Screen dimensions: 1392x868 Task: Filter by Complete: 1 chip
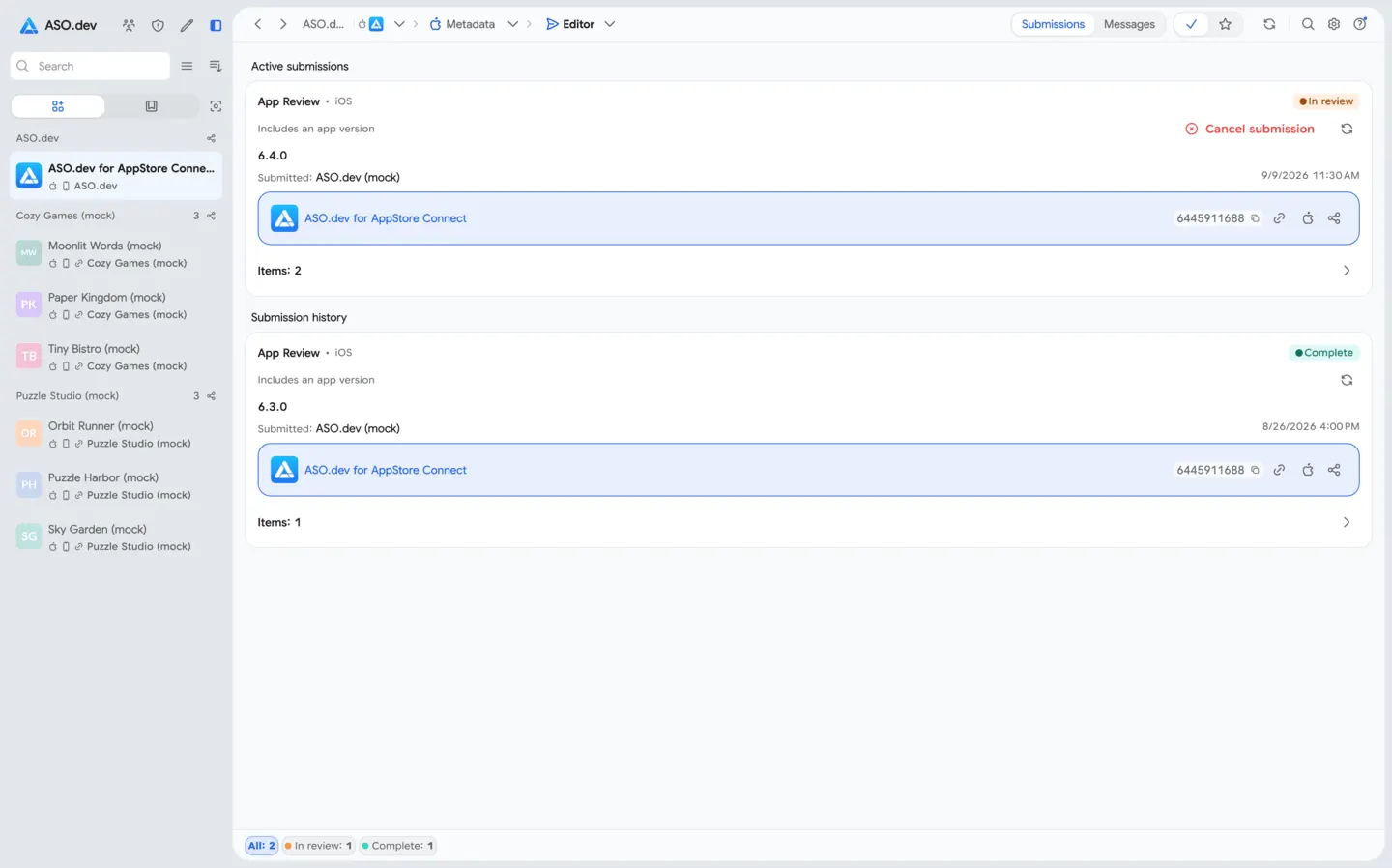pyautogui.click(x=397, y=846)
